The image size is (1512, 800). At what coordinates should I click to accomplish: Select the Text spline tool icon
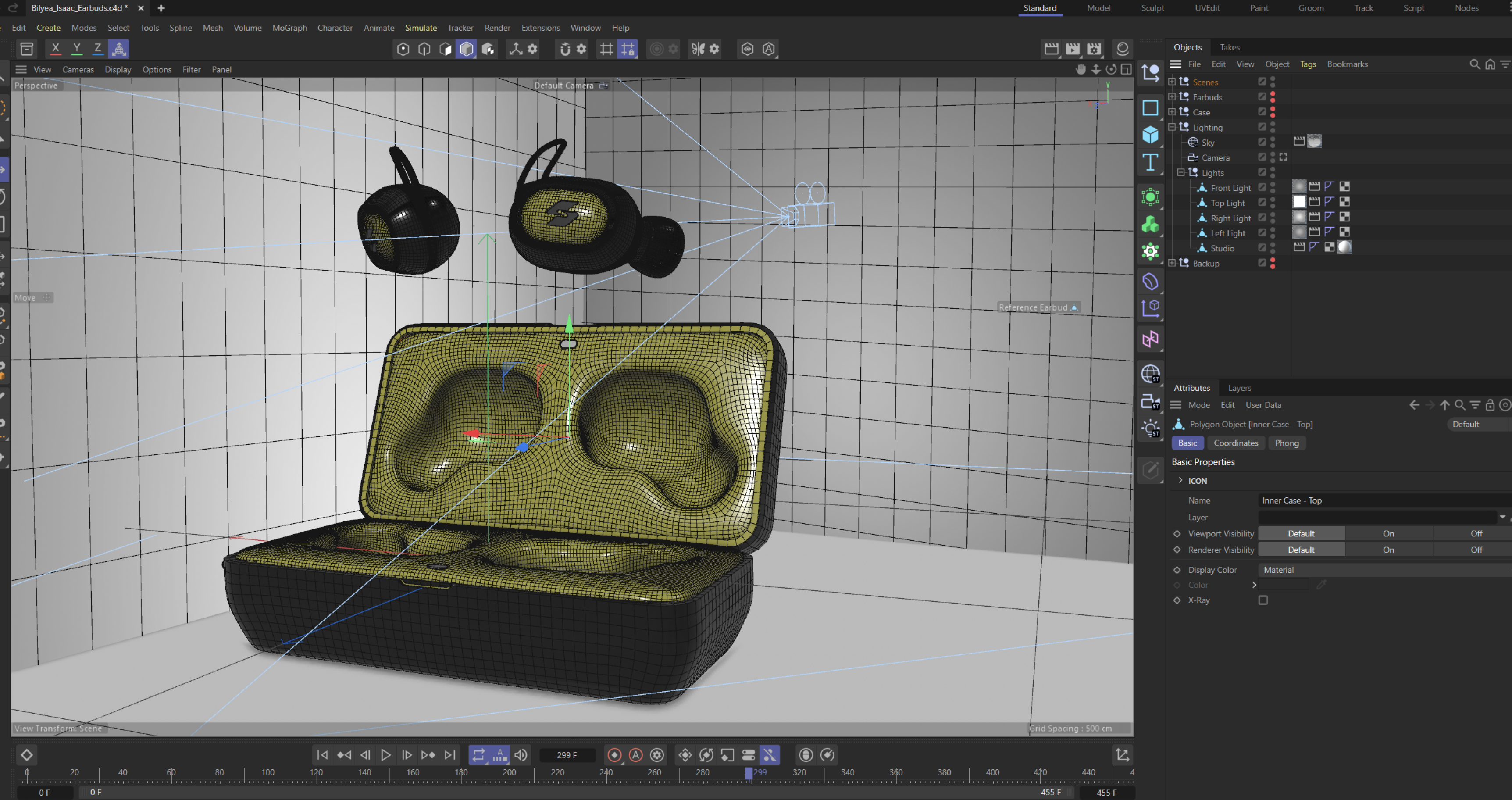pos(1150,162)
